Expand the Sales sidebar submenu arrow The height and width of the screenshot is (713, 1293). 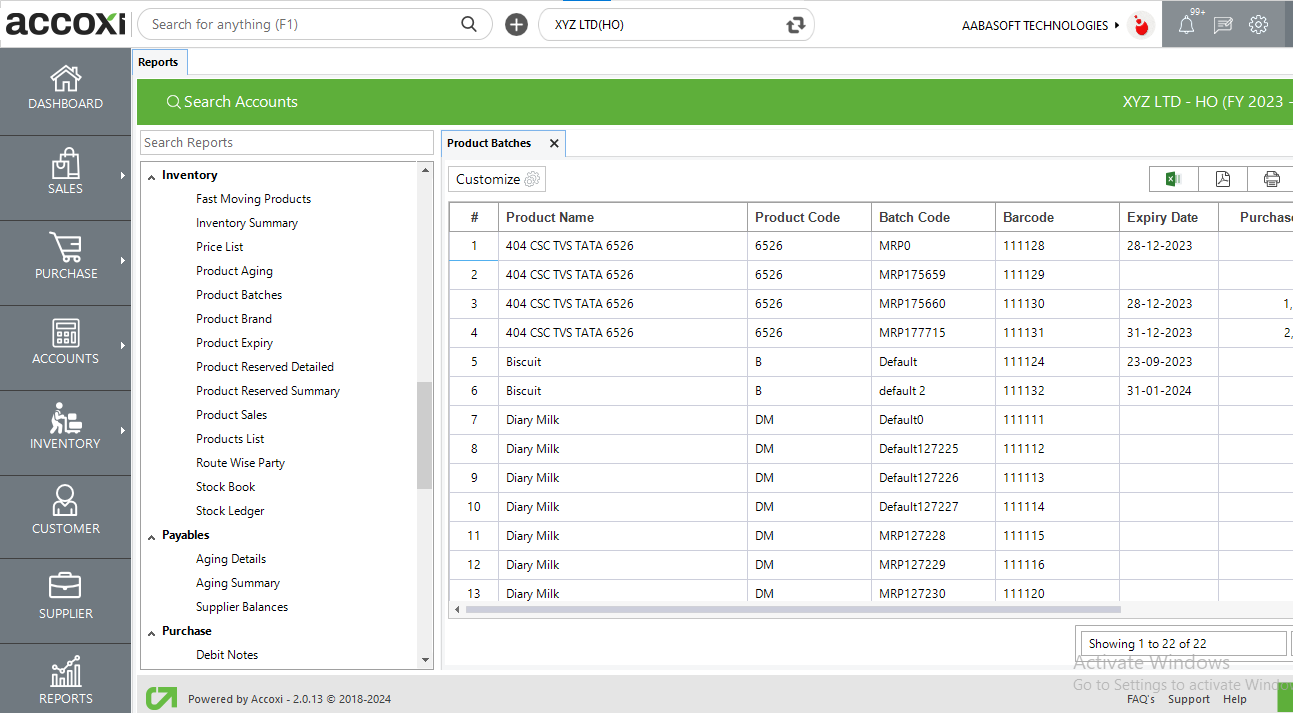click(x=123, y=176)
